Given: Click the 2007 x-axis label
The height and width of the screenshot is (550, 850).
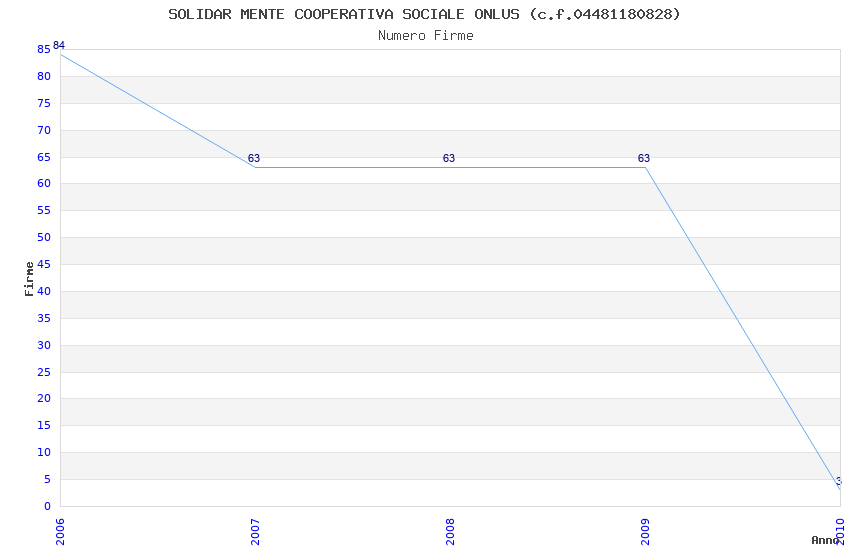Looking at the screenshot, I should click(255, 532).
